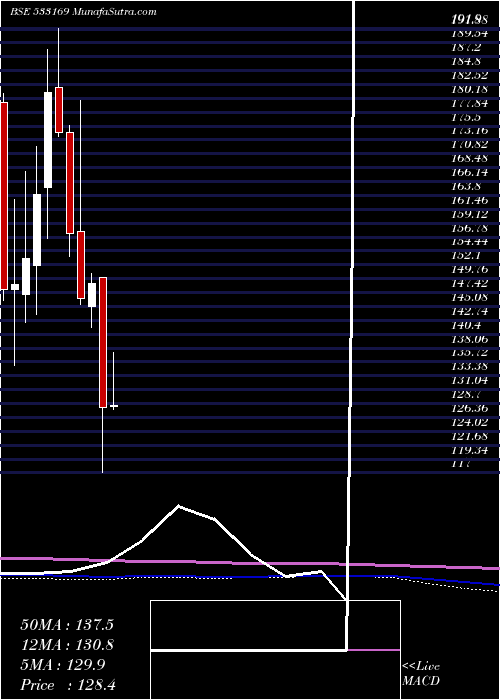Select the 187.2 price axis label
500x700 pixels.
467,47
